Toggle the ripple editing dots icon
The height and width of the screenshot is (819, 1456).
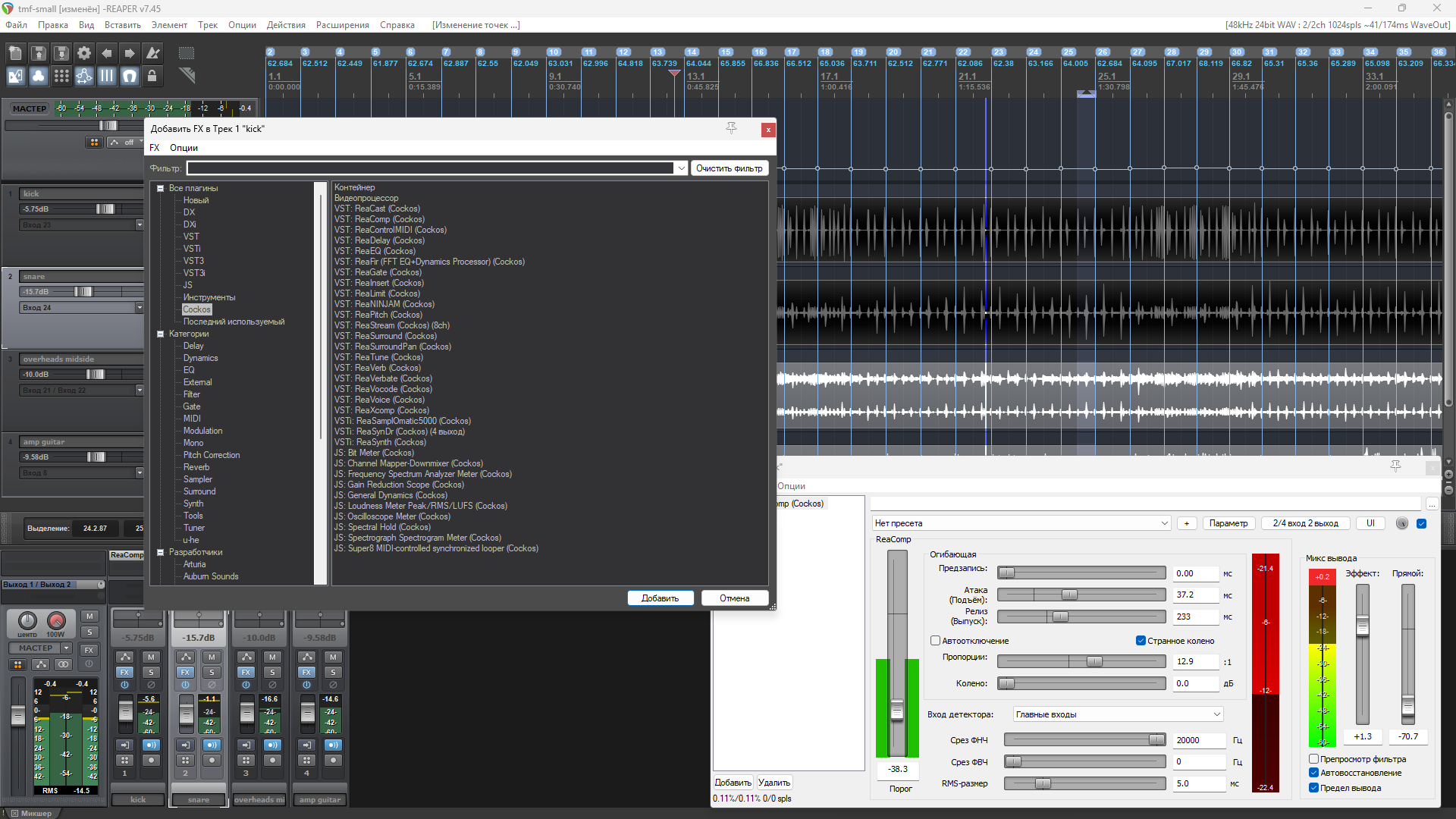point(61,76)
